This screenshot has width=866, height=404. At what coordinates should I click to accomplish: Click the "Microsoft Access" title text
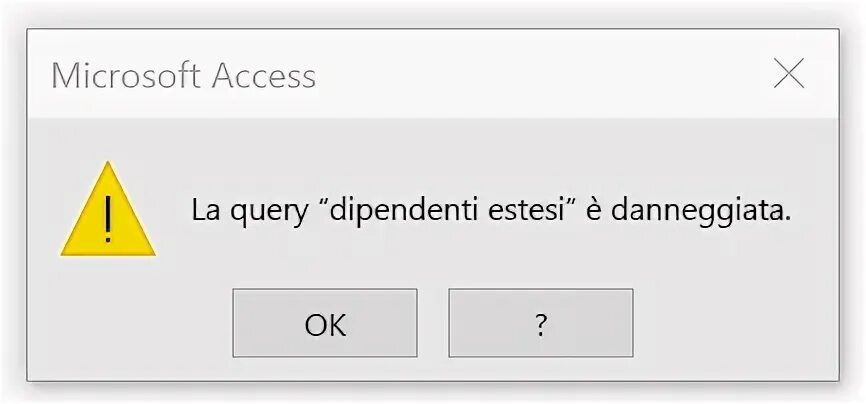point(183,76)
